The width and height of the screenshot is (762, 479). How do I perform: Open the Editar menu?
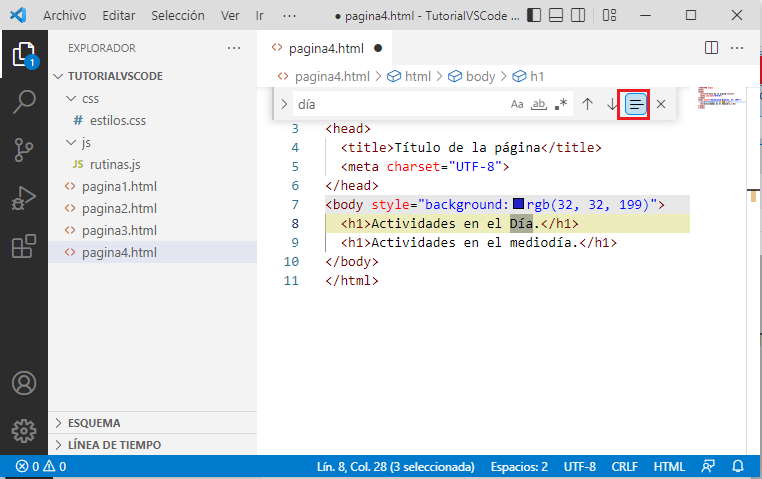pos(119,16)
